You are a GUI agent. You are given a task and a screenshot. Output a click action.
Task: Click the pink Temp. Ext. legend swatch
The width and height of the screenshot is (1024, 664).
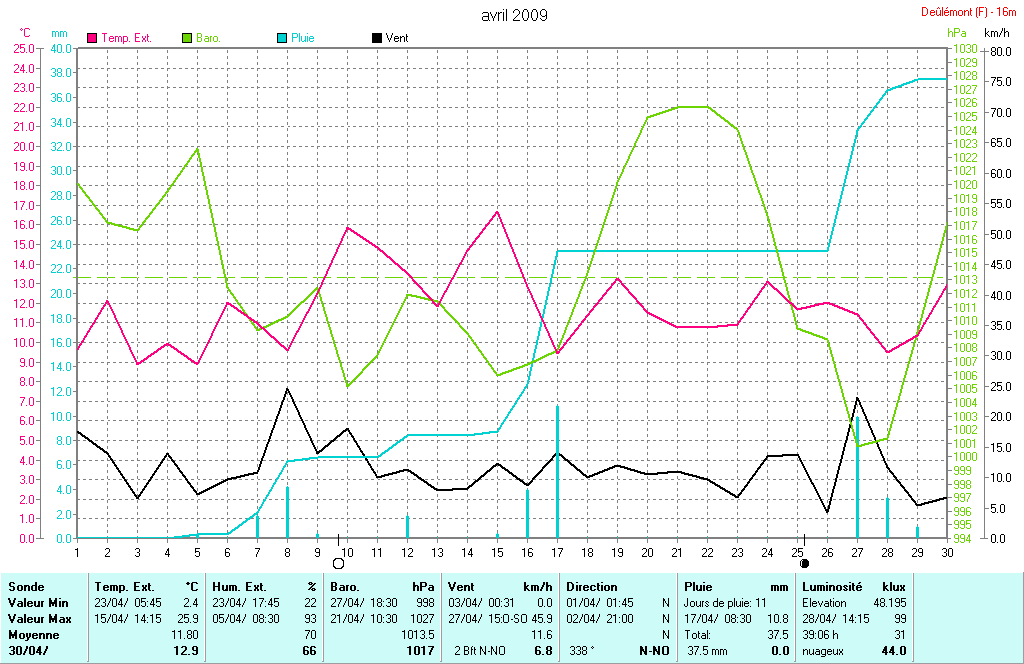94,38
